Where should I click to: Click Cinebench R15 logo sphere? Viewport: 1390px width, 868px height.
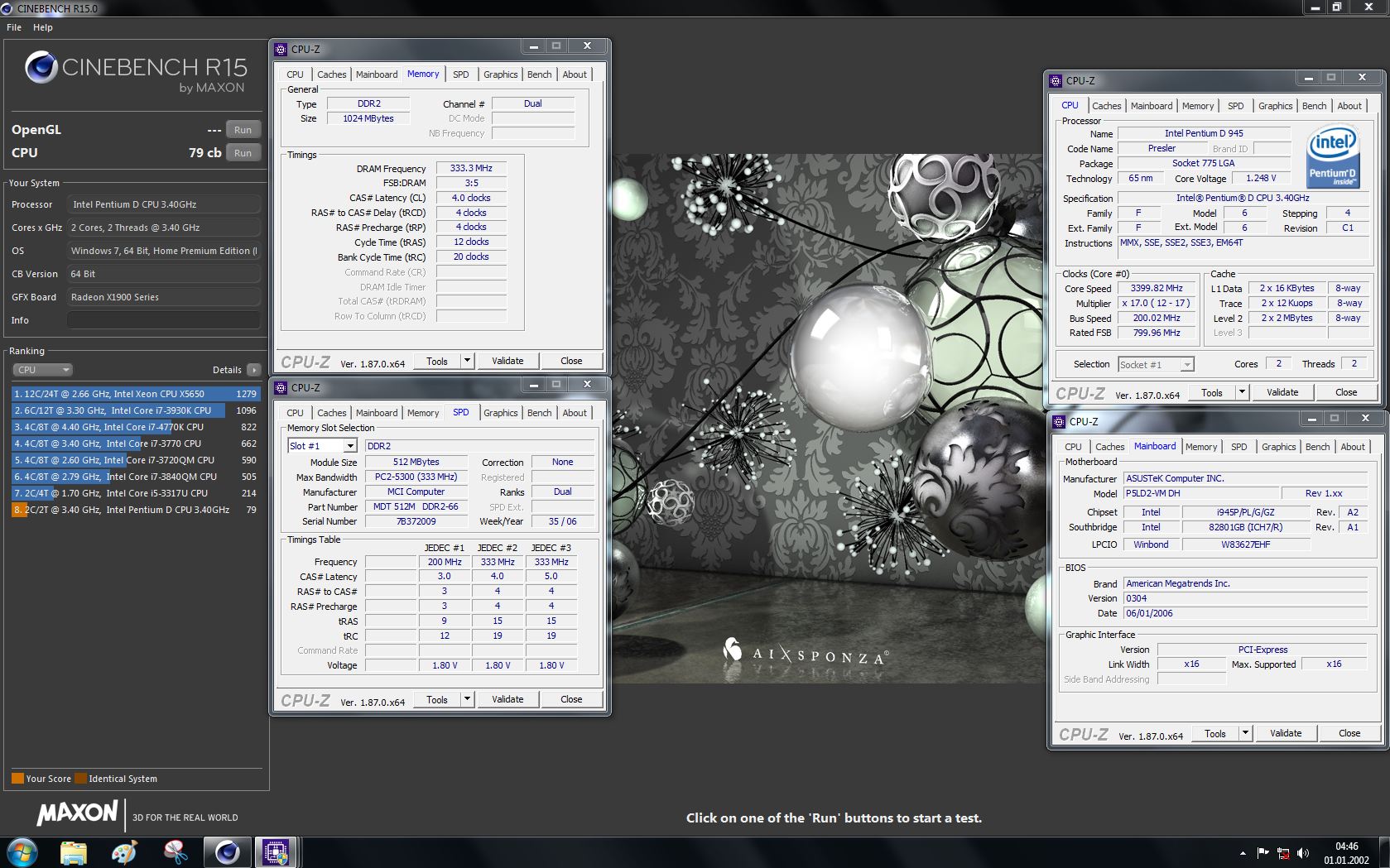(41, 67)
